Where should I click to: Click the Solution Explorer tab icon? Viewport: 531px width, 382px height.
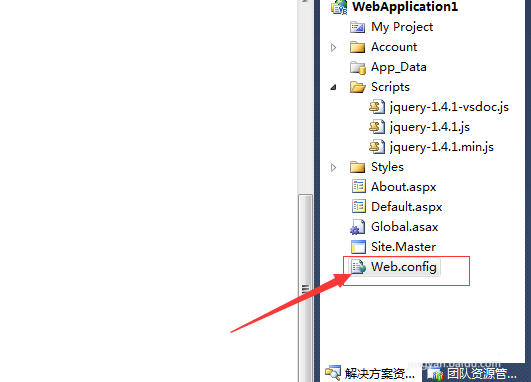coord(333,373)
